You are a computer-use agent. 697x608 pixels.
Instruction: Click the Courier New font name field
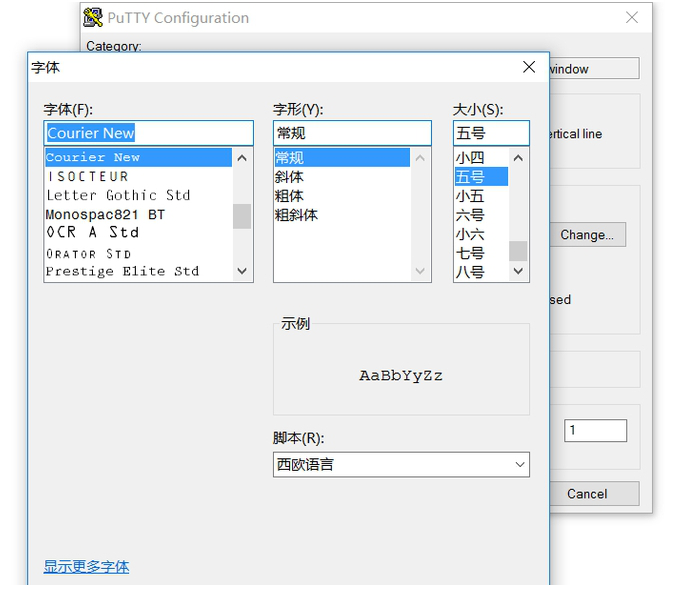click(148, 133)
